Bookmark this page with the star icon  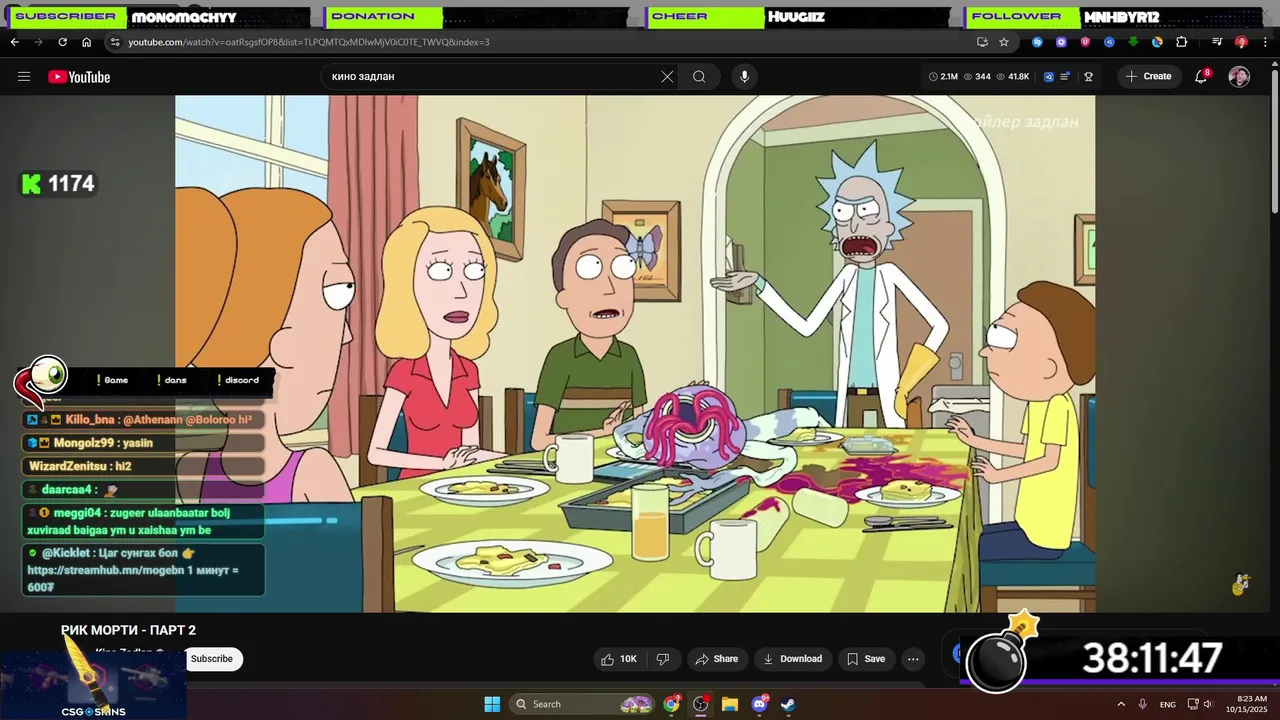click(1004, 42)
